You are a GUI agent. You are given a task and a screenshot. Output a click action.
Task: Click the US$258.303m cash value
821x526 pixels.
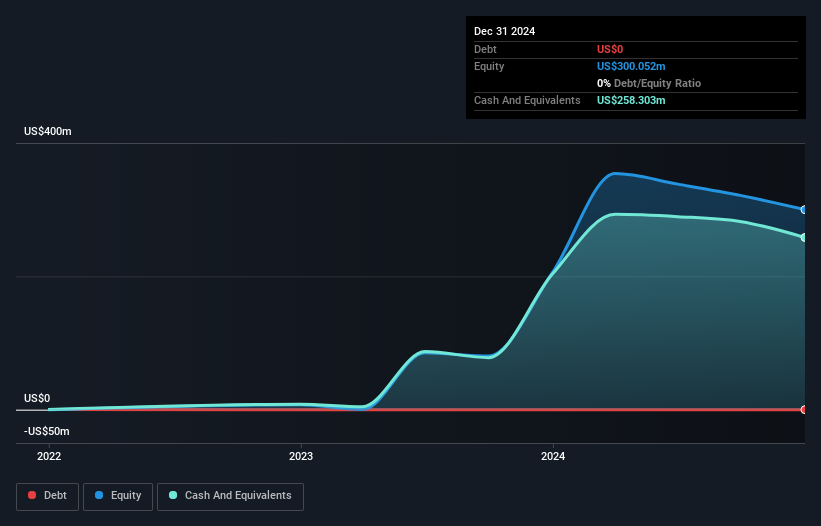tap(631, 100)
